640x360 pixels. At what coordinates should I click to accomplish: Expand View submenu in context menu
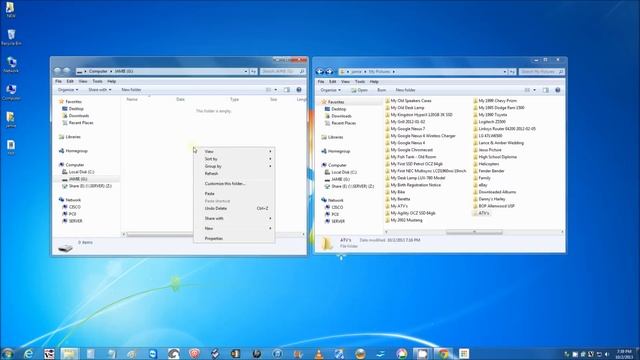coord(234,151)
